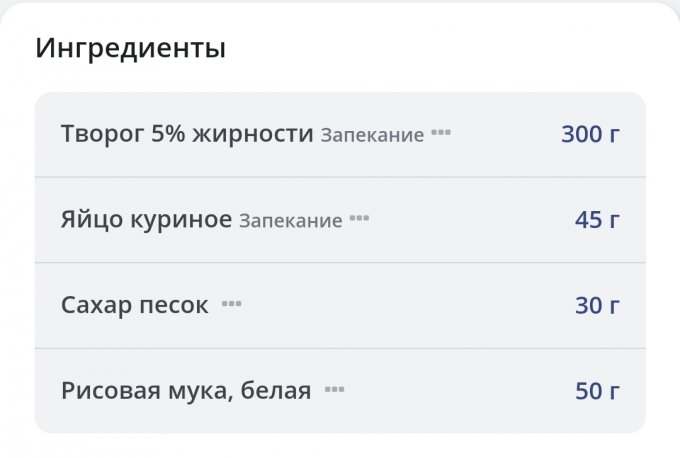
Task: Click the three dots beside Яйцо куриное
Action: pos(359,219)
